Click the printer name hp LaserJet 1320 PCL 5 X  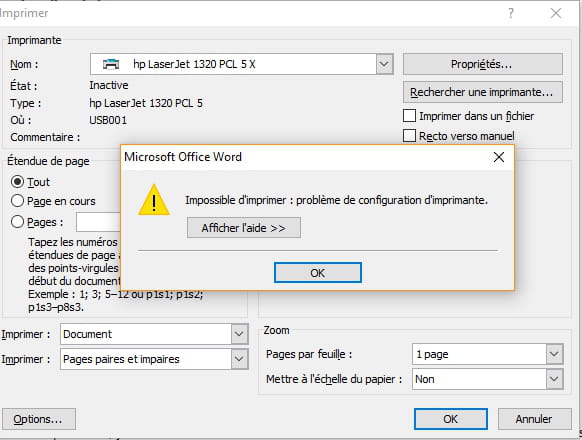click(194, 64)
